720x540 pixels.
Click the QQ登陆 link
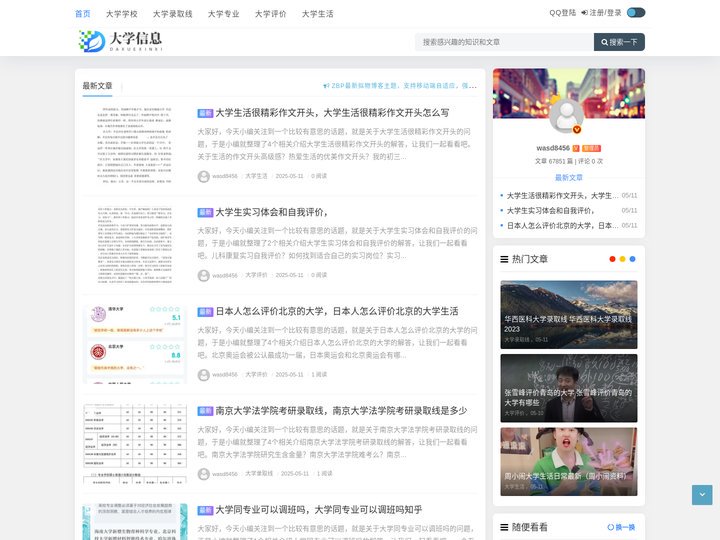(562, 13)
